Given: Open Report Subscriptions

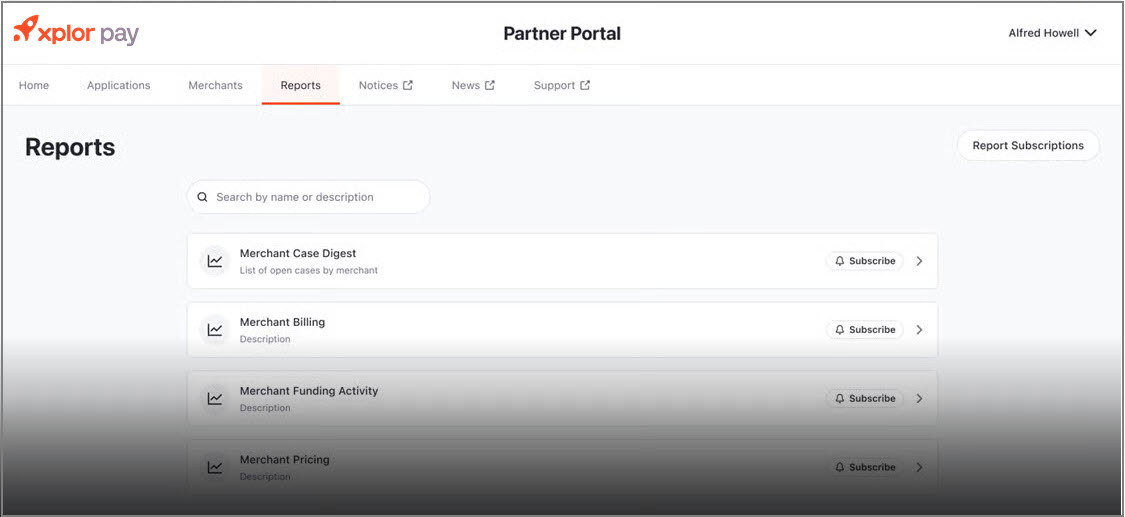Looking at the screenshot, I should pos(1027,145).
